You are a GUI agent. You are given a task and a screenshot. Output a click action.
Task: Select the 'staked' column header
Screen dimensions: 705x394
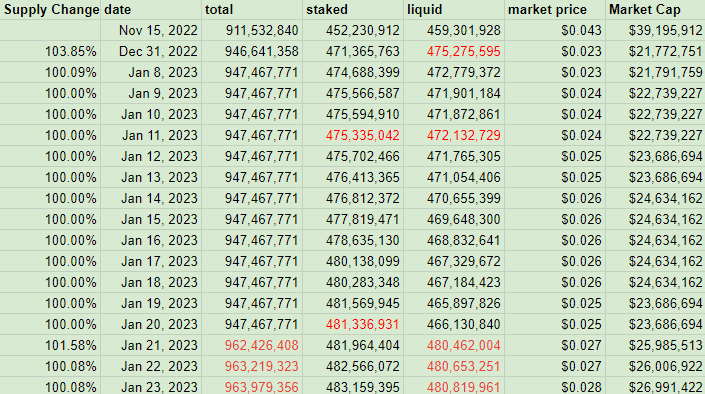point(353,9)
